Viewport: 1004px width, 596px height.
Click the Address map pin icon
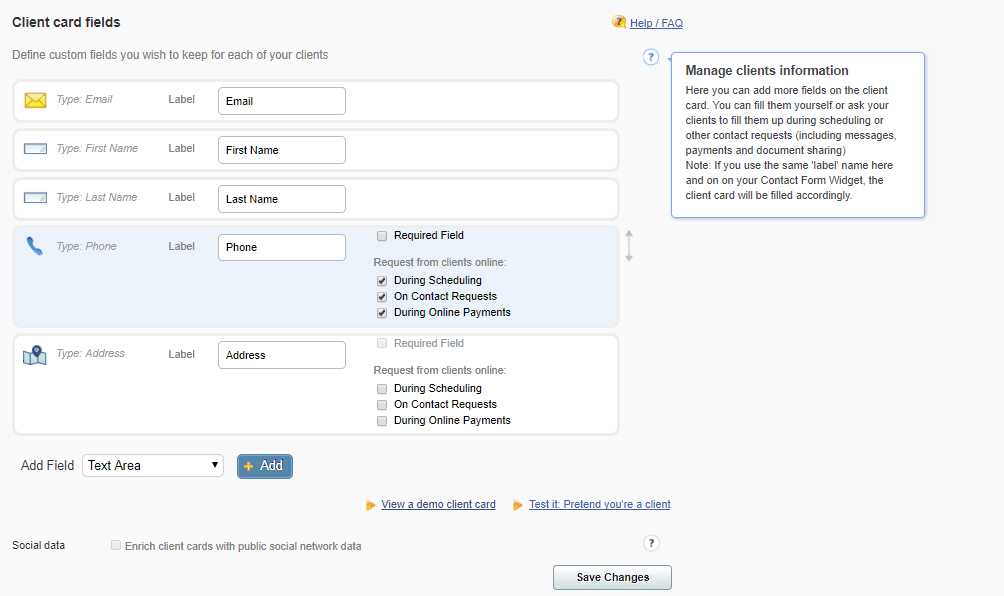[35, 355]
